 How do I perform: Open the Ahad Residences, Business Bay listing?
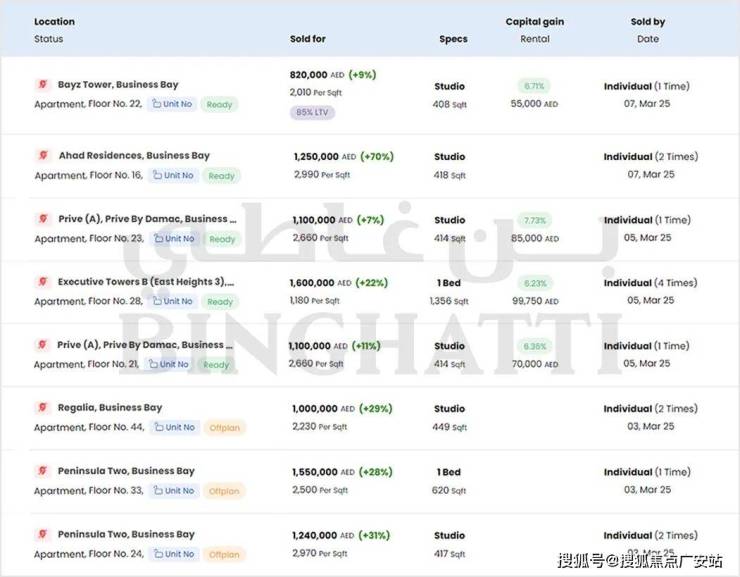point(134,155)
